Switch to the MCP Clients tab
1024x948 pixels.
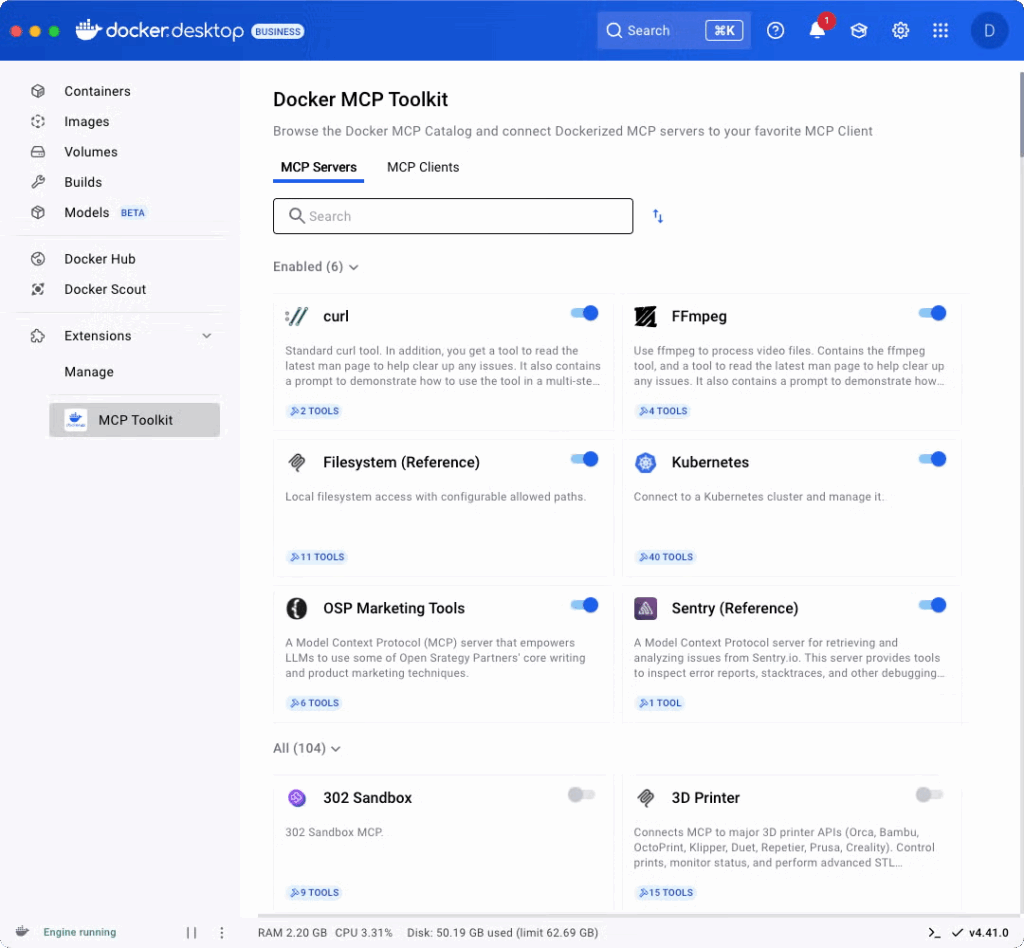click(x=423, y=167)
